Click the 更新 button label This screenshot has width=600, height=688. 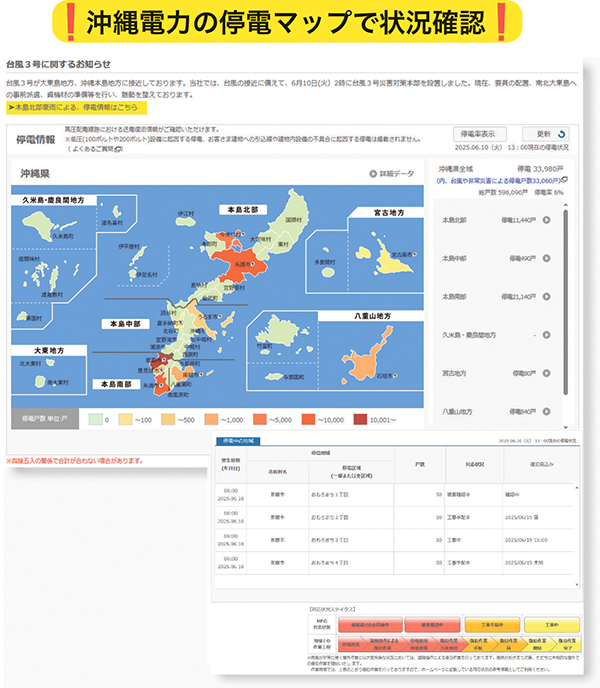(x=543, y=134)
